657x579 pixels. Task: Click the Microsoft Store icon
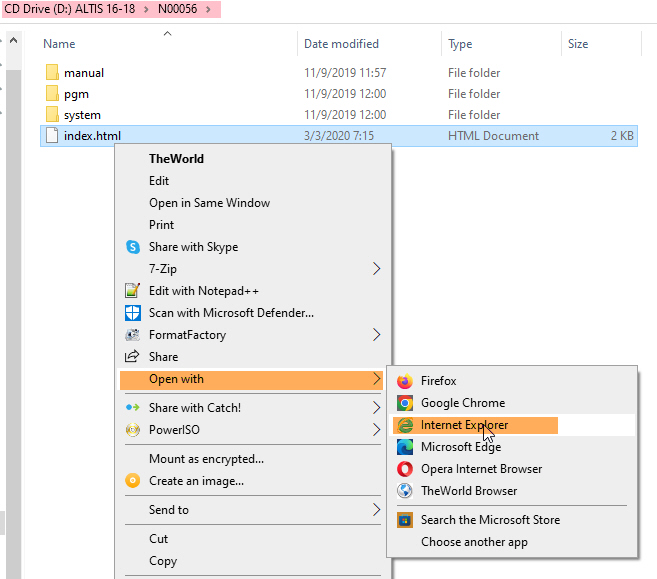(x=405, y=520)
